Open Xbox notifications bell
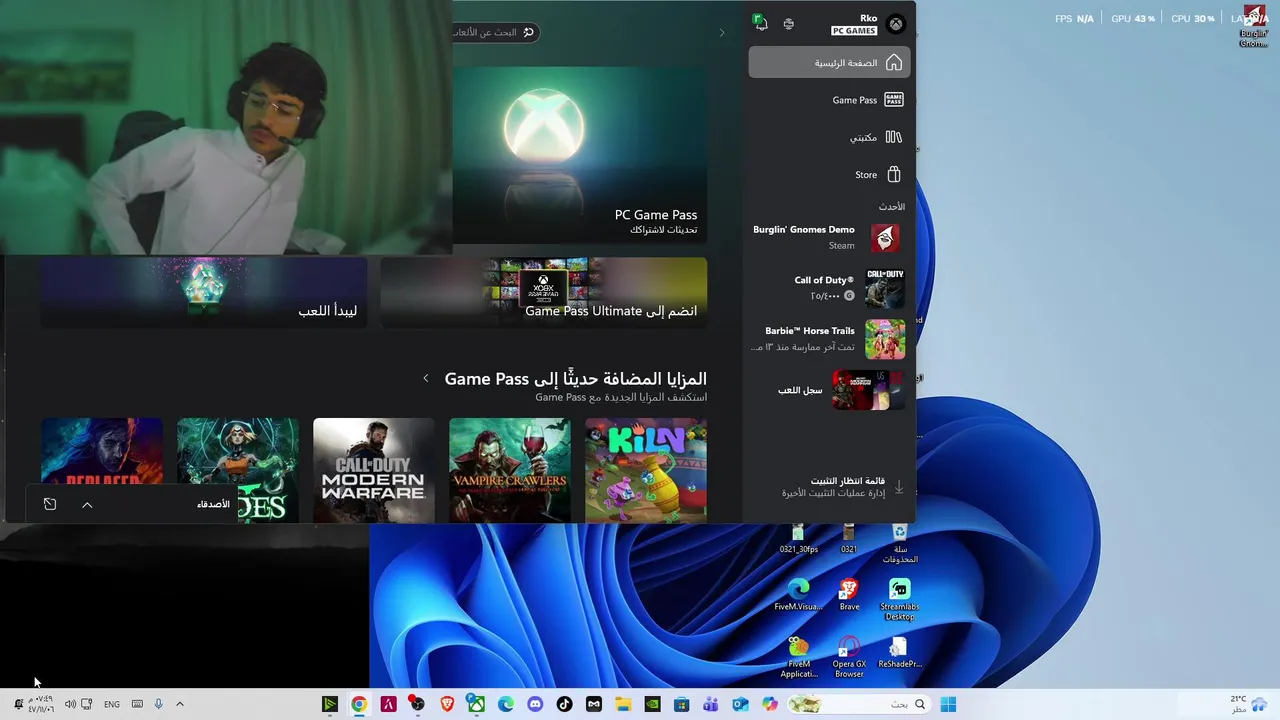The image size is (1280, 720). [x=760, y=23]
